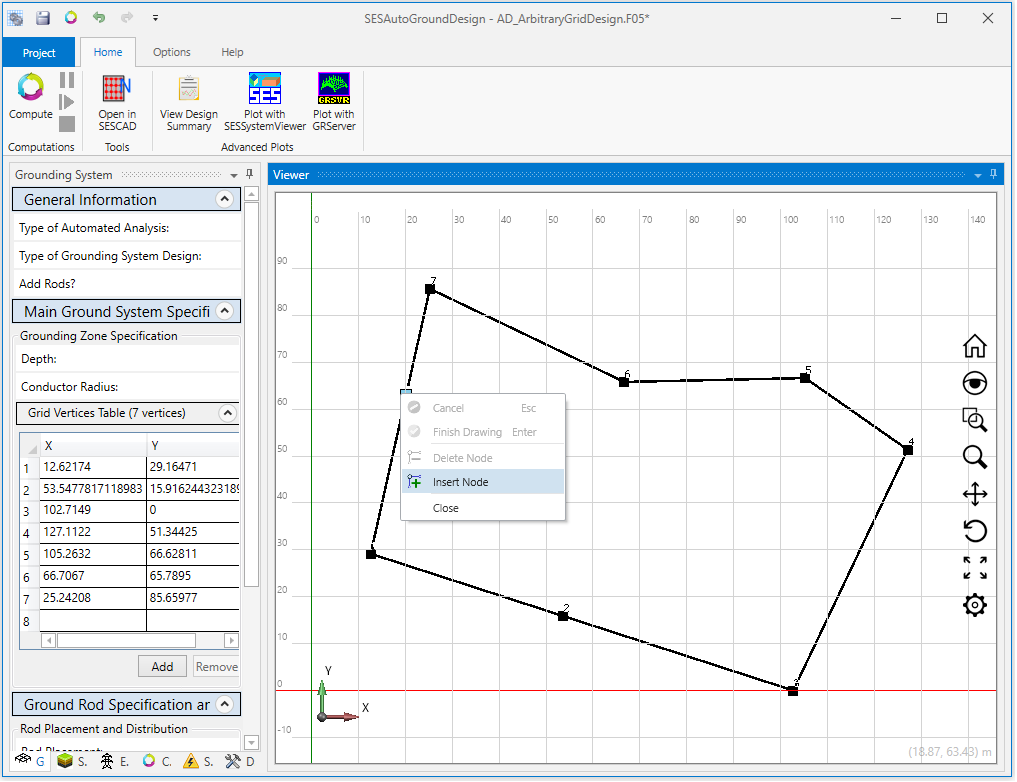Select the Options ribbon tab

(x=171, y=52)
